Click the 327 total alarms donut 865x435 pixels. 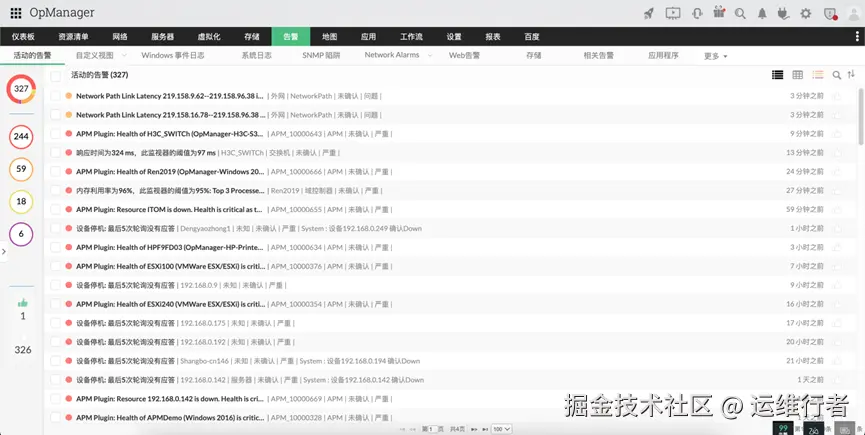pos(21,89)
